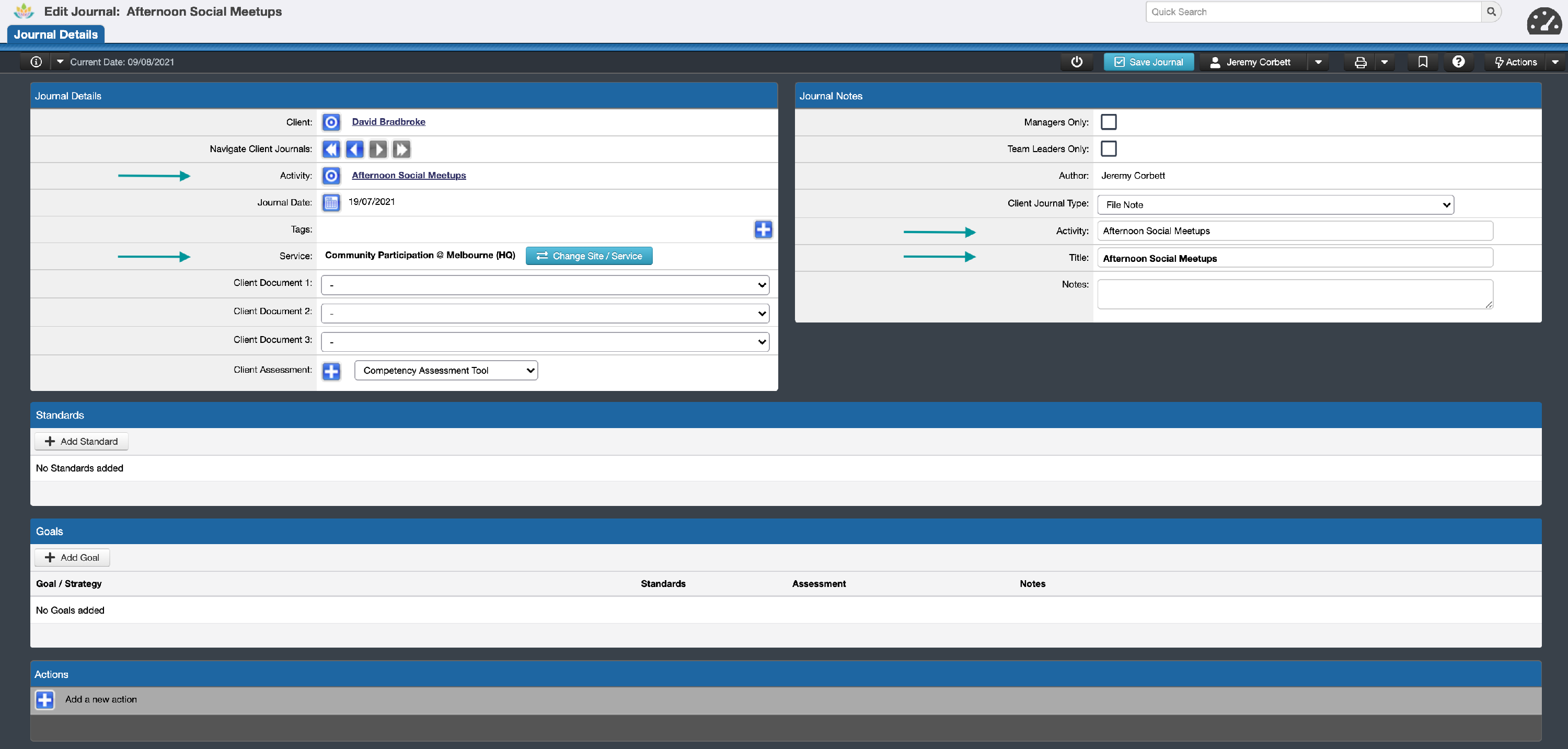Add a Client Assessment via the plus icon
The width and height of the screenshot is (1568, 749).
(x=331, y=371)
